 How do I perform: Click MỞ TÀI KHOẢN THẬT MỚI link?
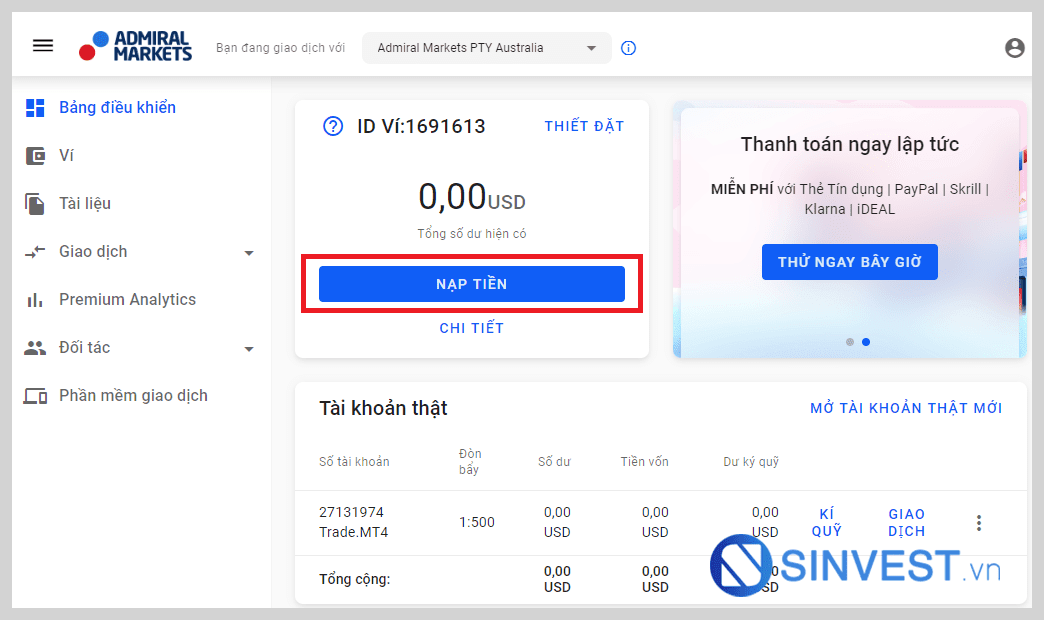pyautogui.click(x=906, y=408)
